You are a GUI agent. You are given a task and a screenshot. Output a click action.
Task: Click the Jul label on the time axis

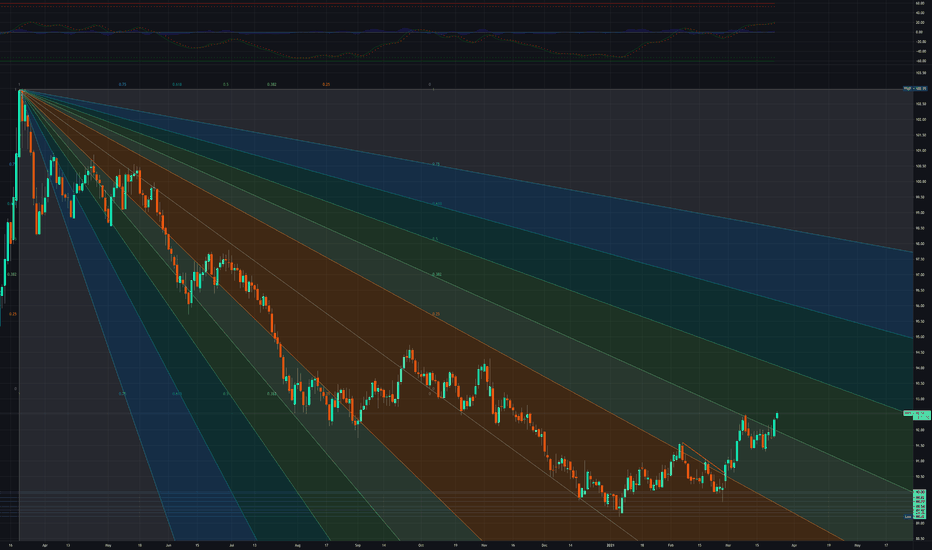tap(231, 545)
